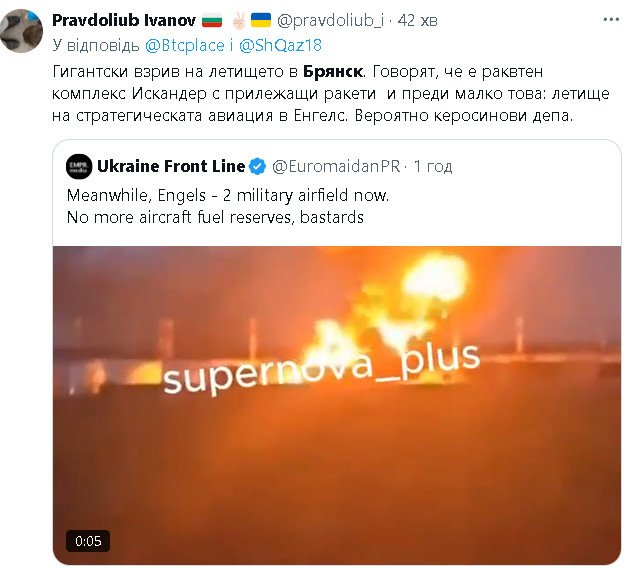Open the @pravdoliub_i handle
629x570 pixels.
[x=330, y=20]
